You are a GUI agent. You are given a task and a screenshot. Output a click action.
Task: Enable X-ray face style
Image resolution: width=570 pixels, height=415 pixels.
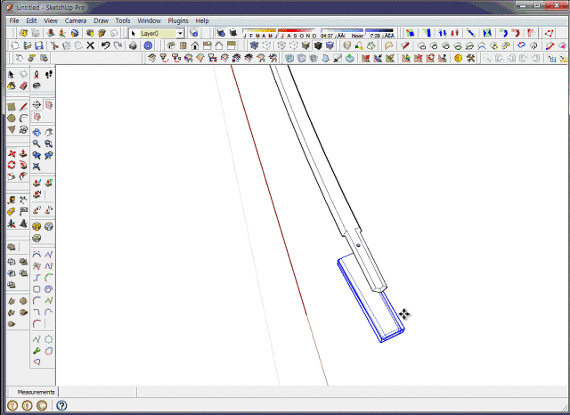[254, 46]
